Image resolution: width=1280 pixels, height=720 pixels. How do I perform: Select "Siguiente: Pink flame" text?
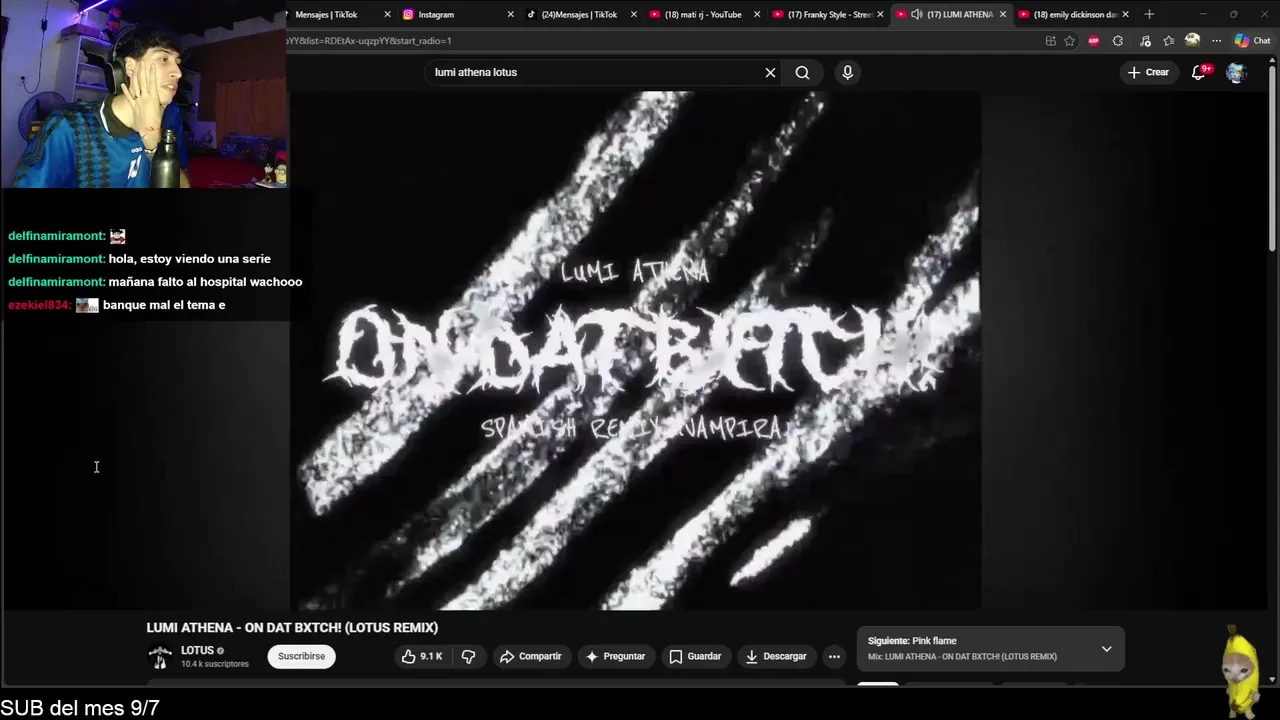(x=912, y=641)
